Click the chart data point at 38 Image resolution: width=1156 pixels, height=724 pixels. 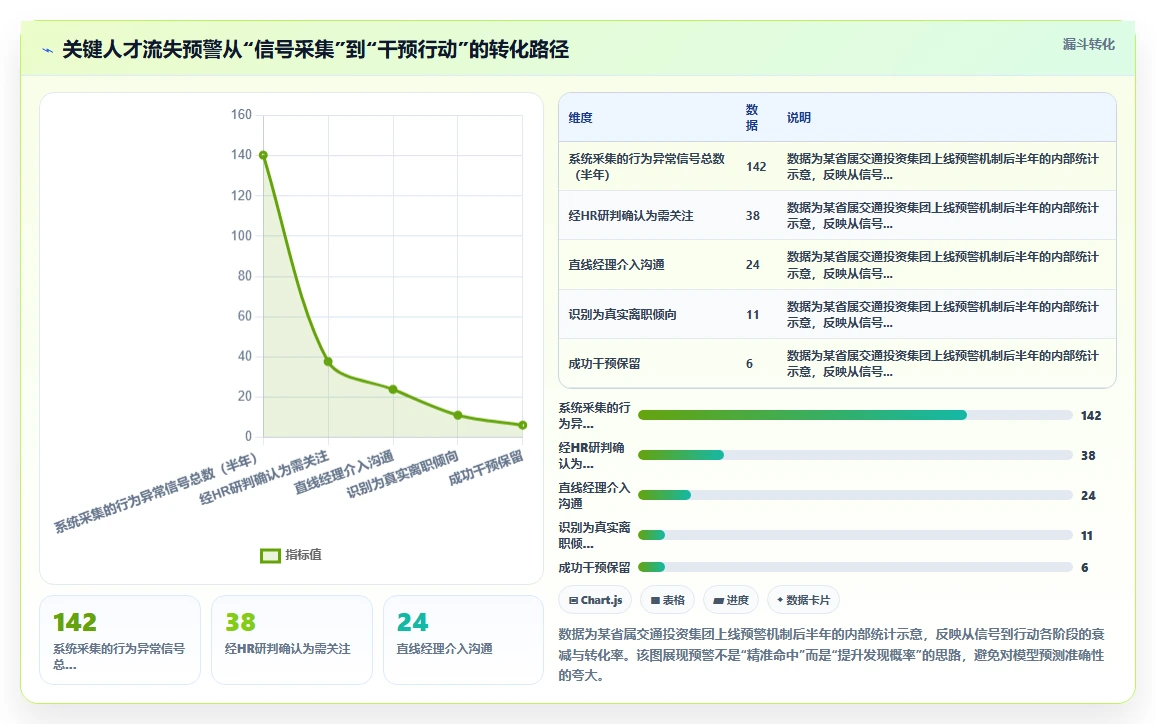[x=328, y=361]
